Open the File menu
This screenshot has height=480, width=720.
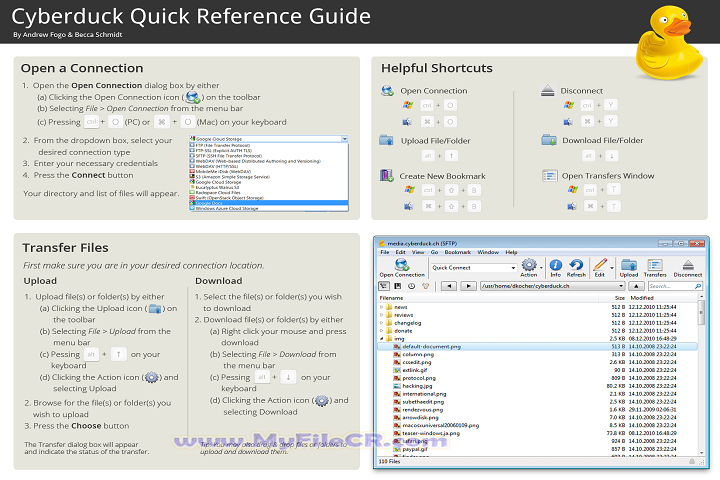pos(385,252)
